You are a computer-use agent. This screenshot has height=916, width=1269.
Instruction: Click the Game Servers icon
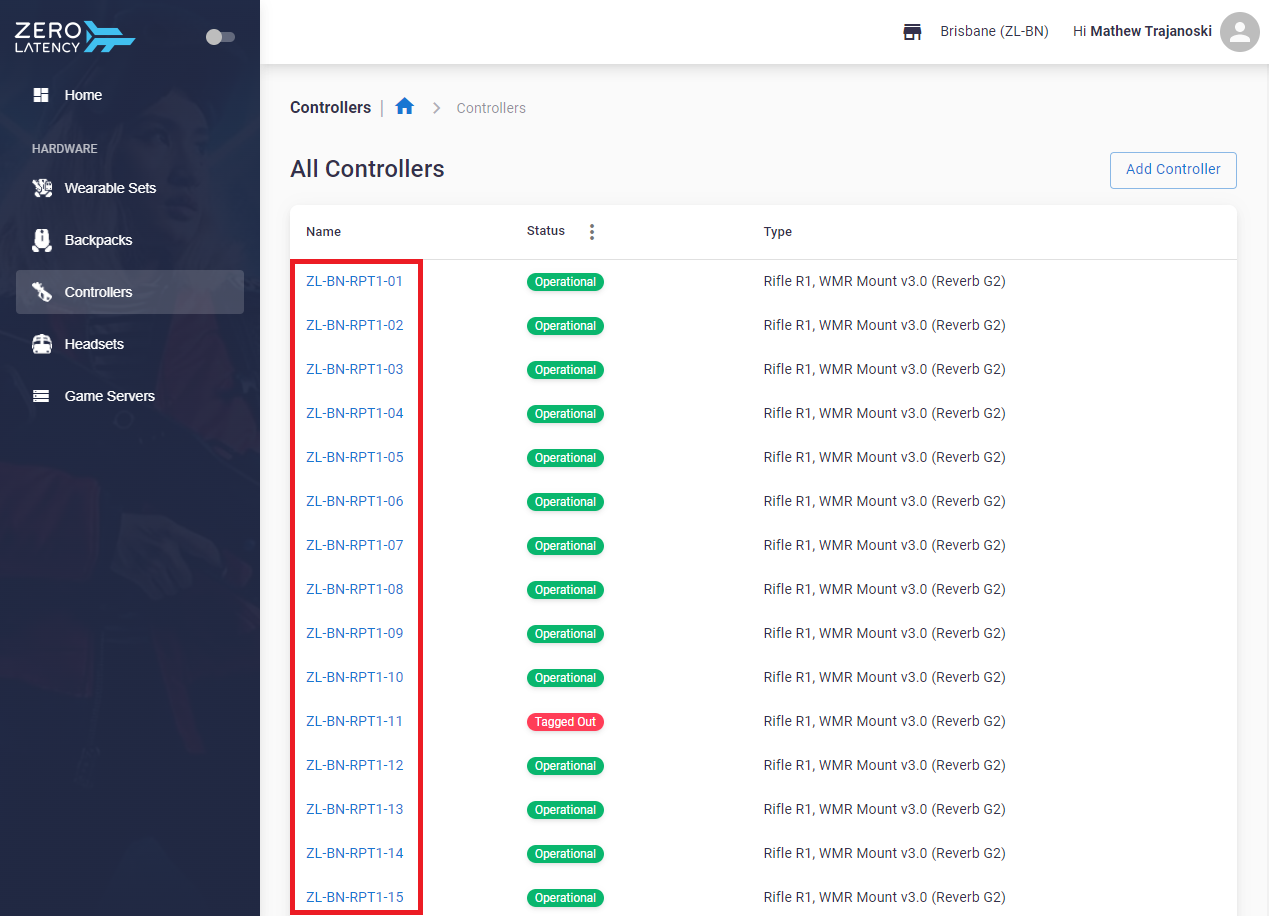point(41,396)
